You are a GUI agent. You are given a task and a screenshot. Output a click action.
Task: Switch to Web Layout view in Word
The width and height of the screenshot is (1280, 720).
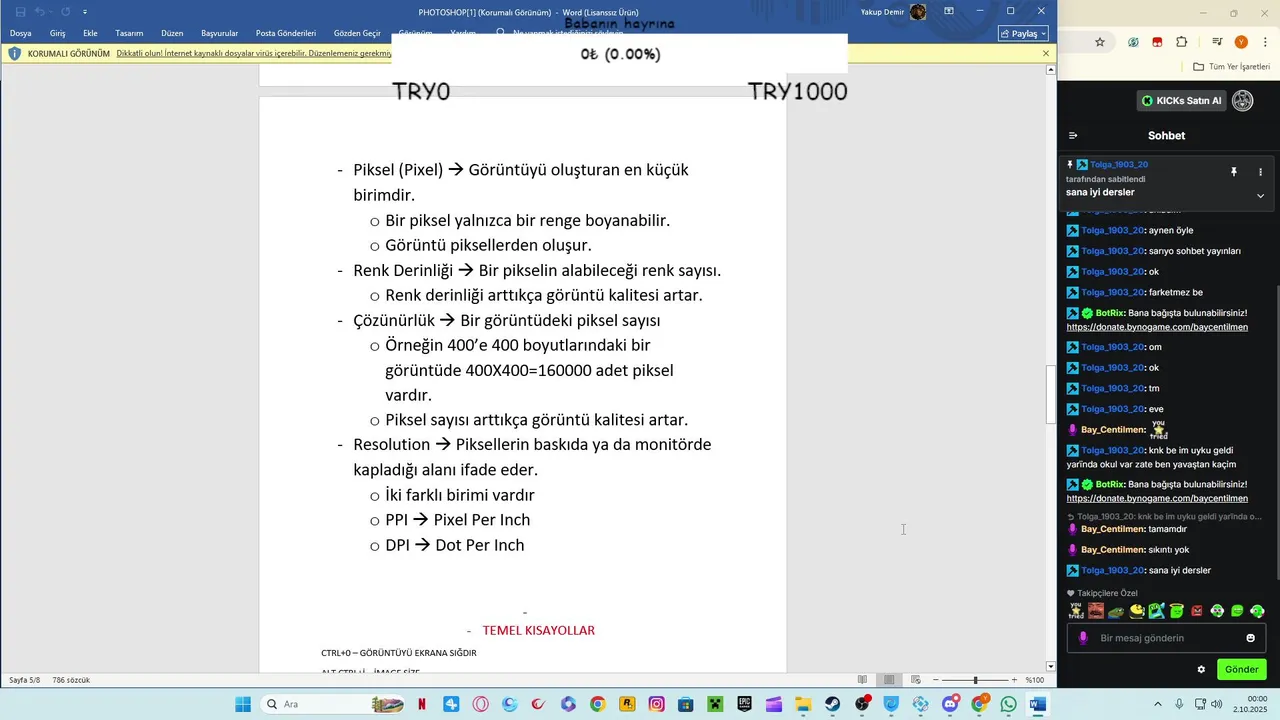tap(915, 680)
